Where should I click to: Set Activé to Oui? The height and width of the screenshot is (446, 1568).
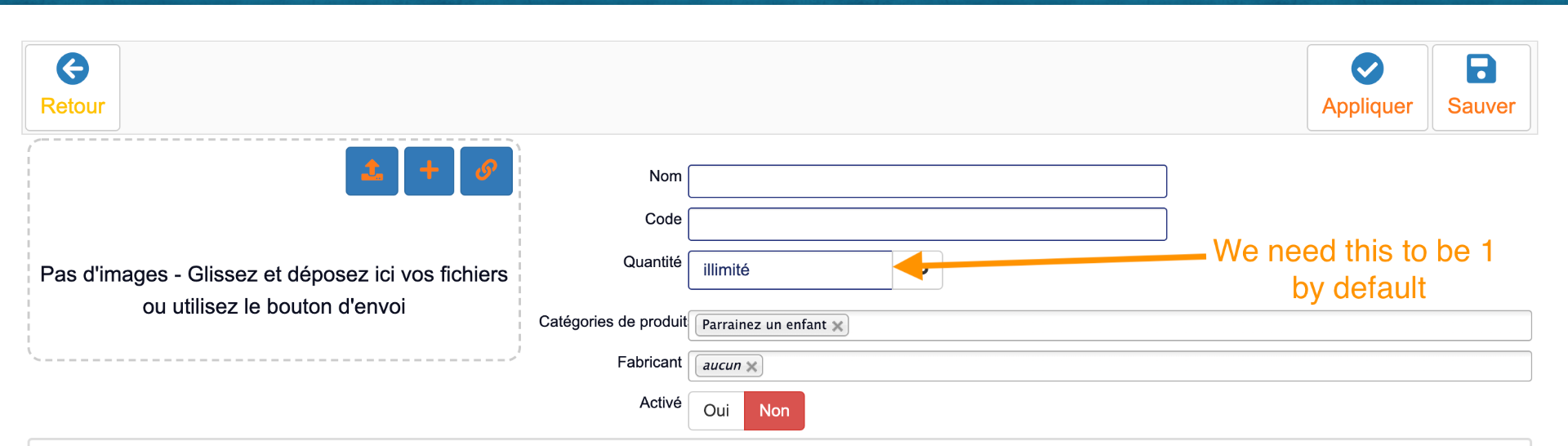coord(716,411)
